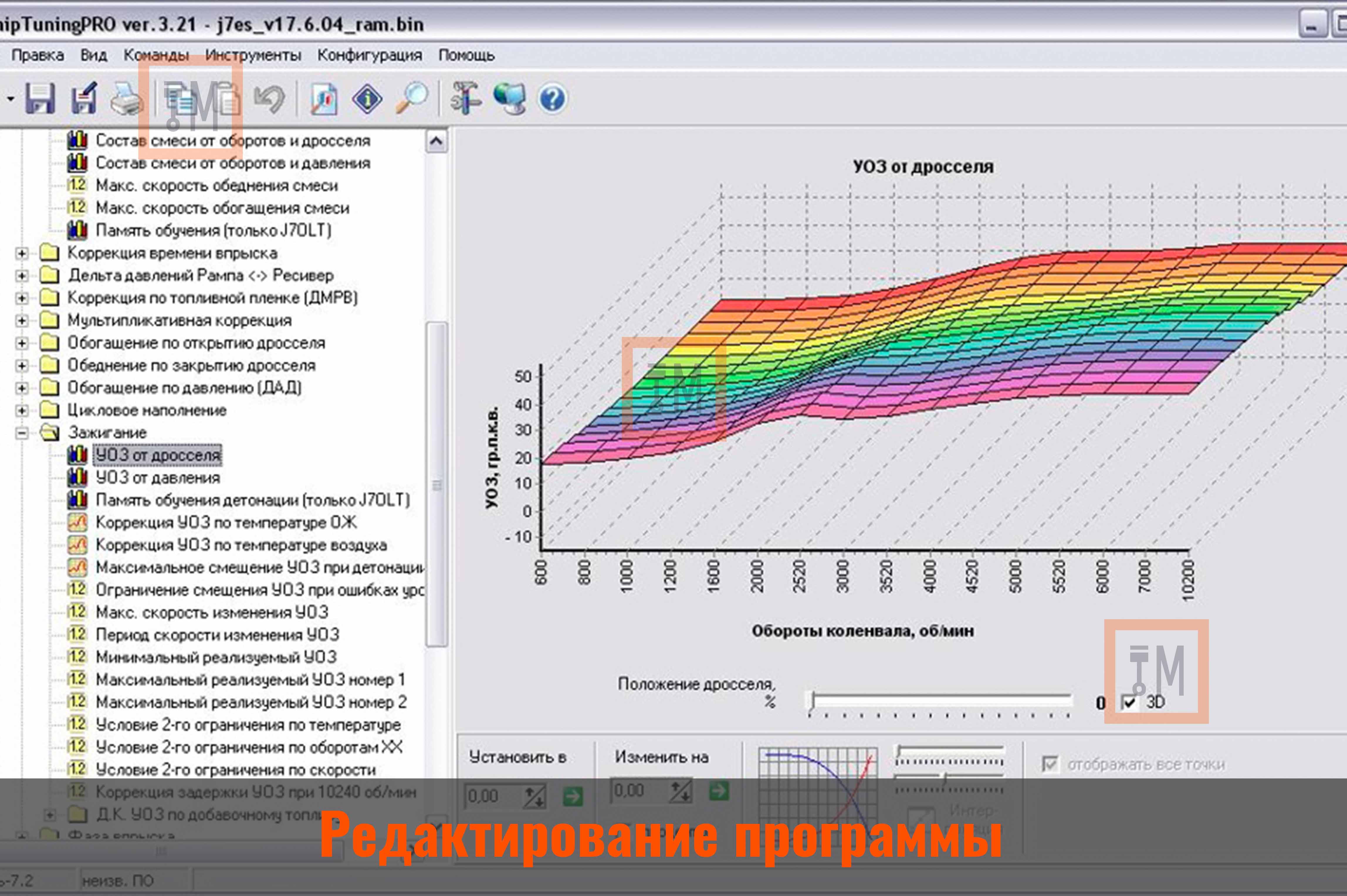Click the magnifying glass search icon
This screenshot has height=896, width=1347.
click(412, 98)
